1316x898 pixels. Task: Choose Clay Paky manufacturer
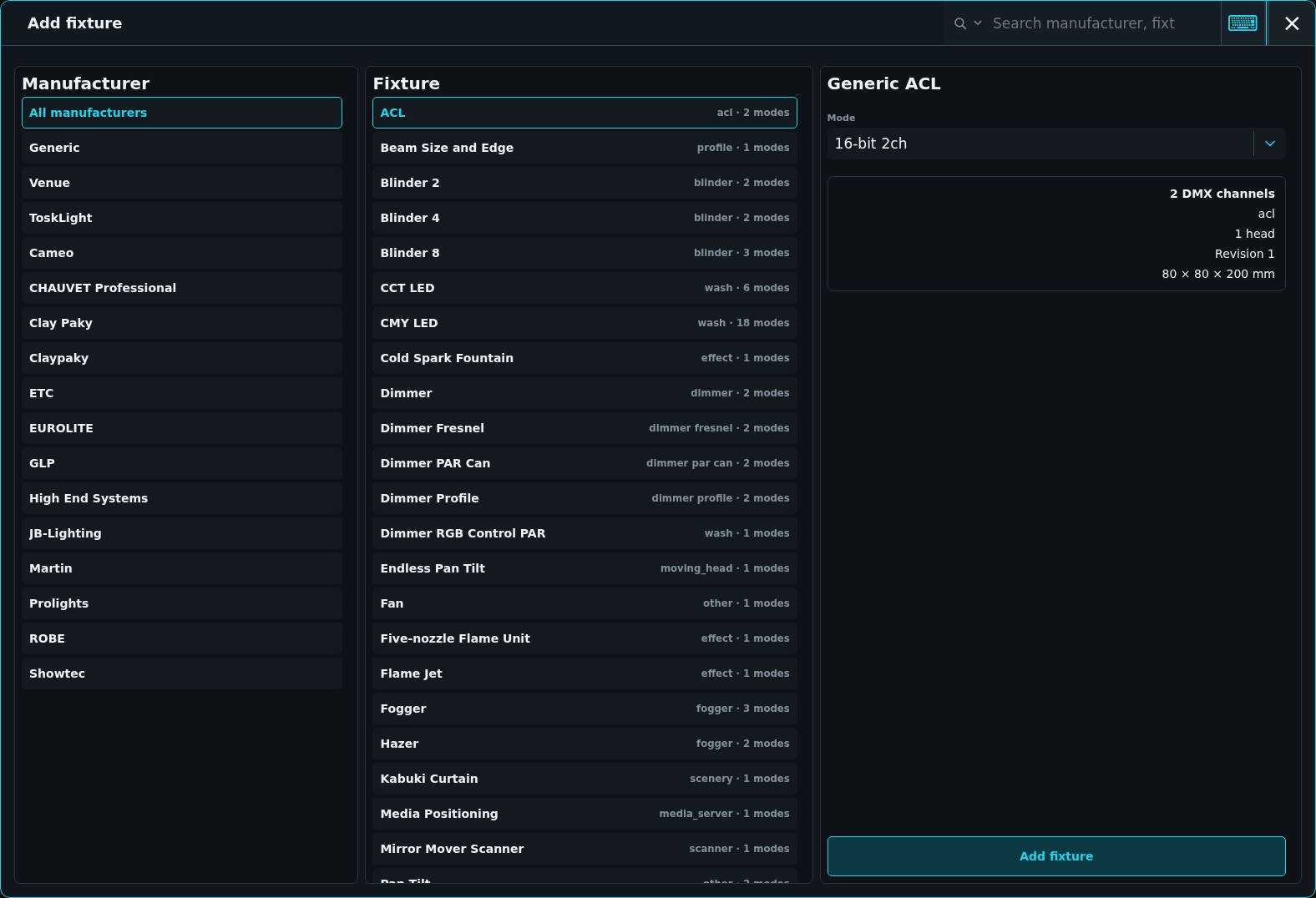click(182, 323)
